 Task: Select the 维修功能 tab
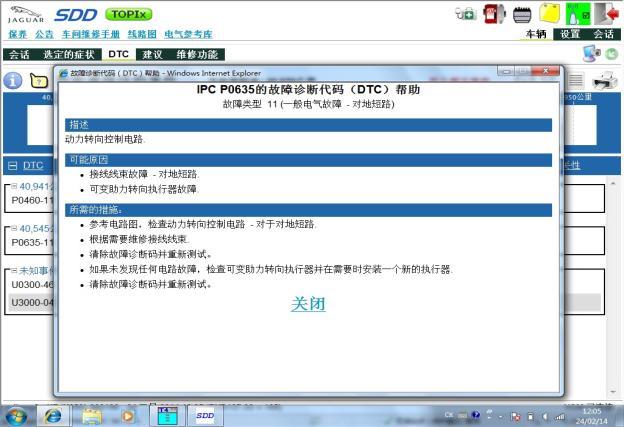point(197,55)
